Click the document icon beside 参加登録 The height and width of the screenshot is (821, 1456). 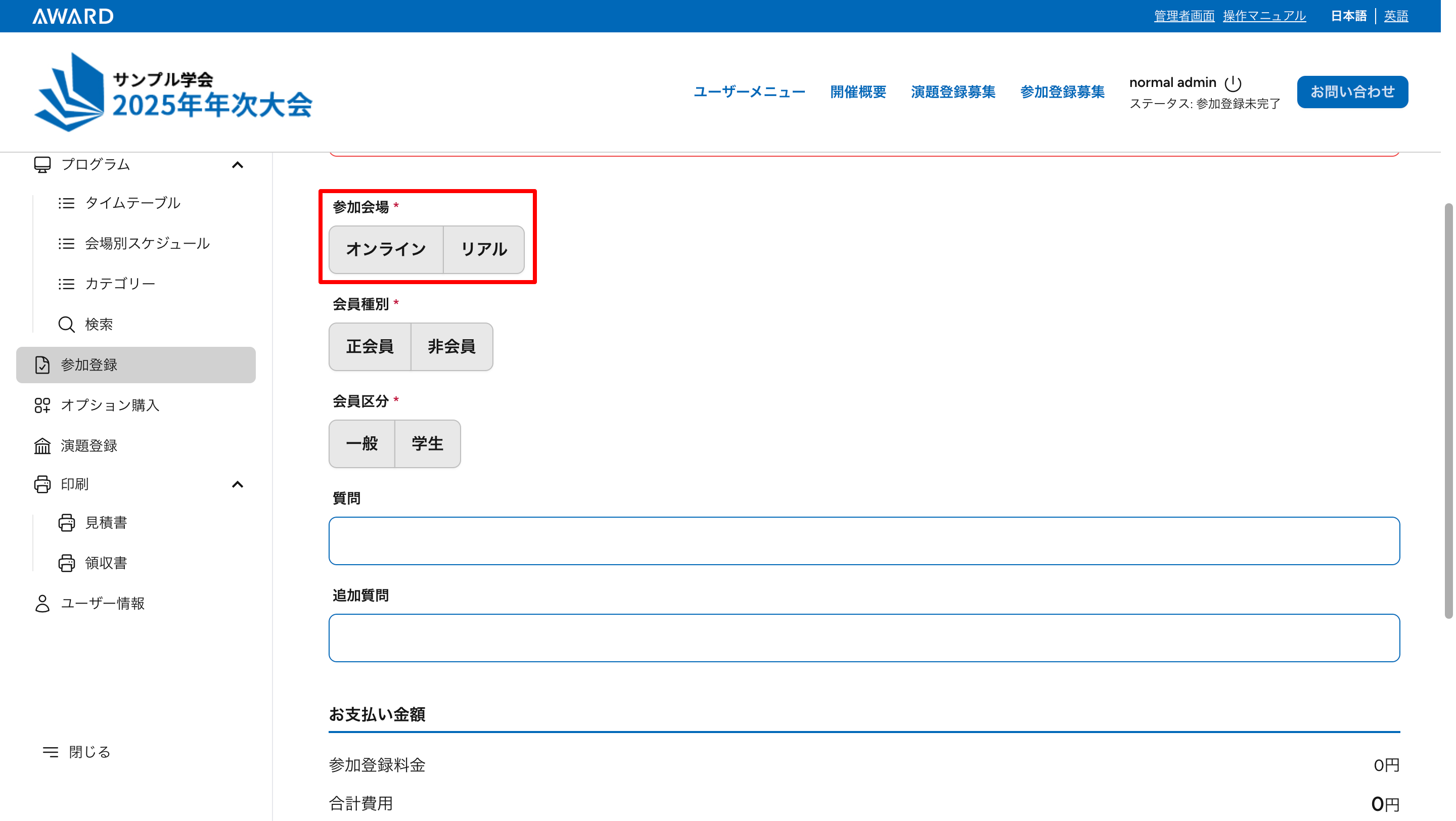click(x=42, y=365)
